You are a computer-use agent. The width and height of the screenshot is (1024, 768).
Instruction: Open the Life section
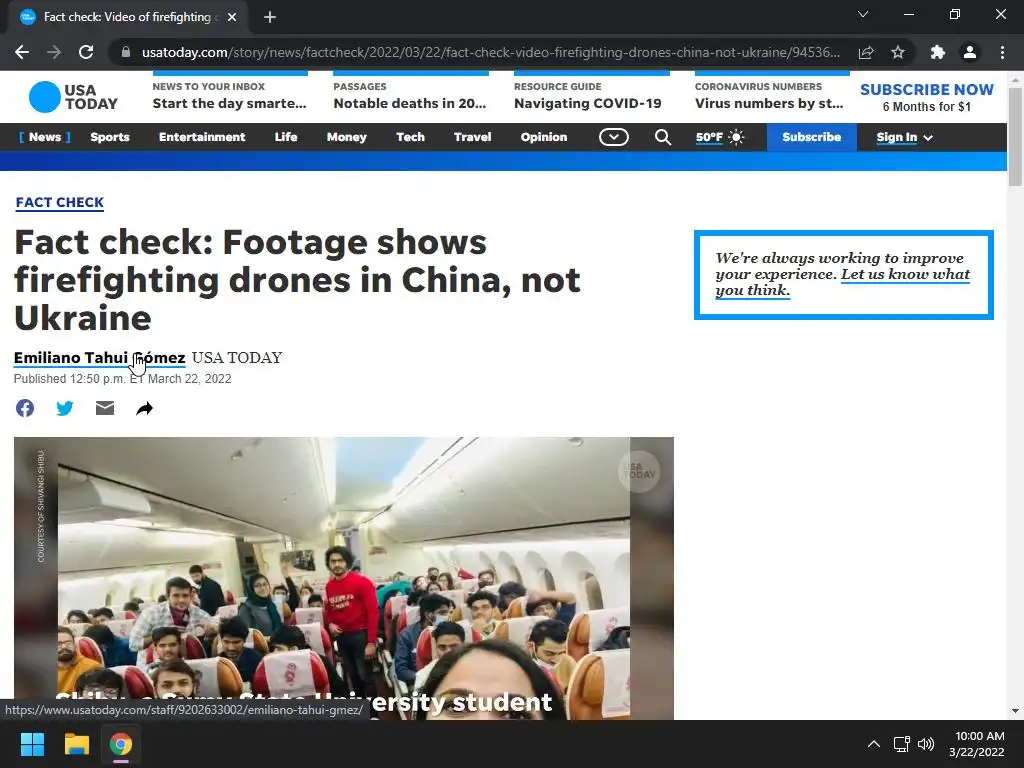(x=286, y=137)
